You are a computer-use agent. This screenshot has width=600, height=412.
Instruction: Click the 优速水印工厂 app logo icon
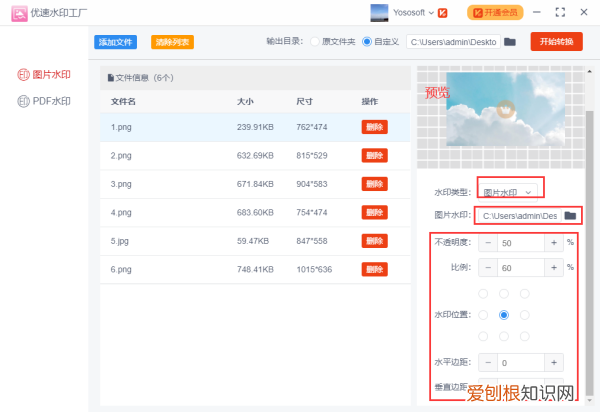click(19, 13)
